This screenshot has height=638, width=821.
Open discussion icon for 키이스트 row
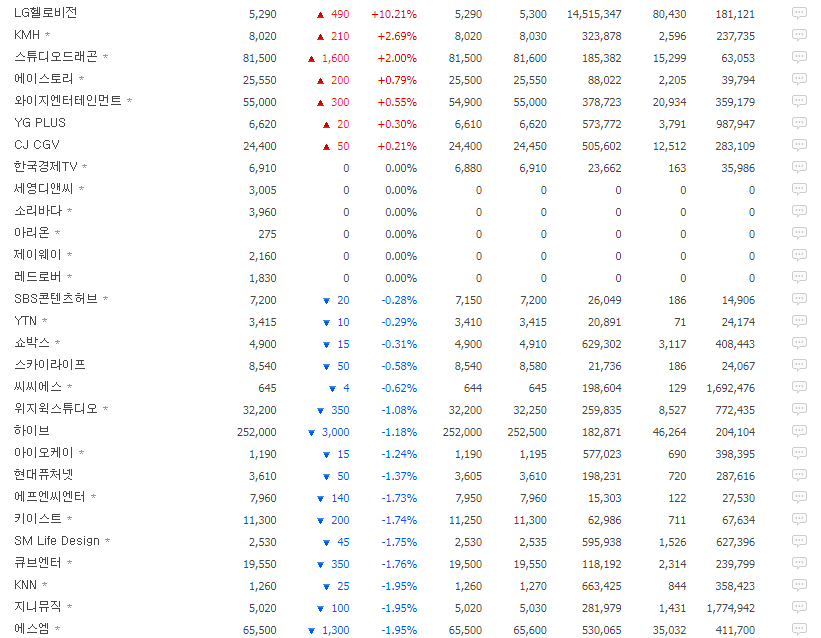pyautogui.click(x=799, y=519)
